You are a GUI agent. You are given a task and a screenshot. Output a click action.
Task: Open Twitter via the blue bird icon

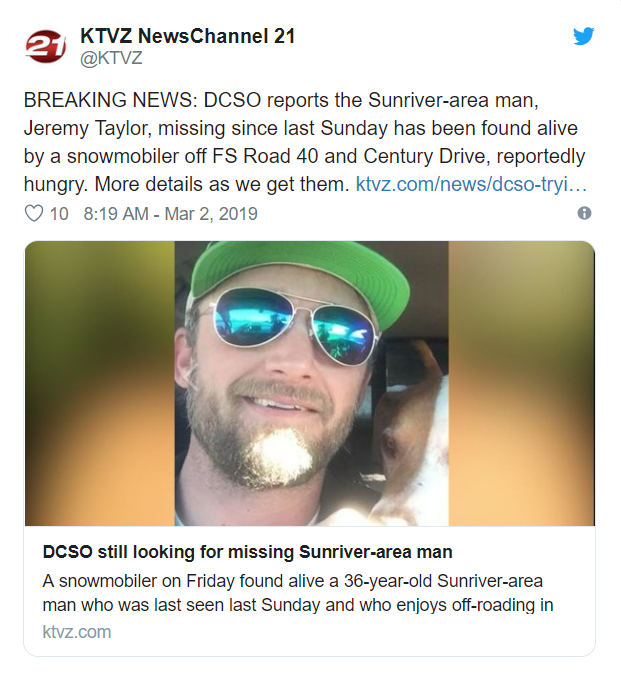[583, 36]
